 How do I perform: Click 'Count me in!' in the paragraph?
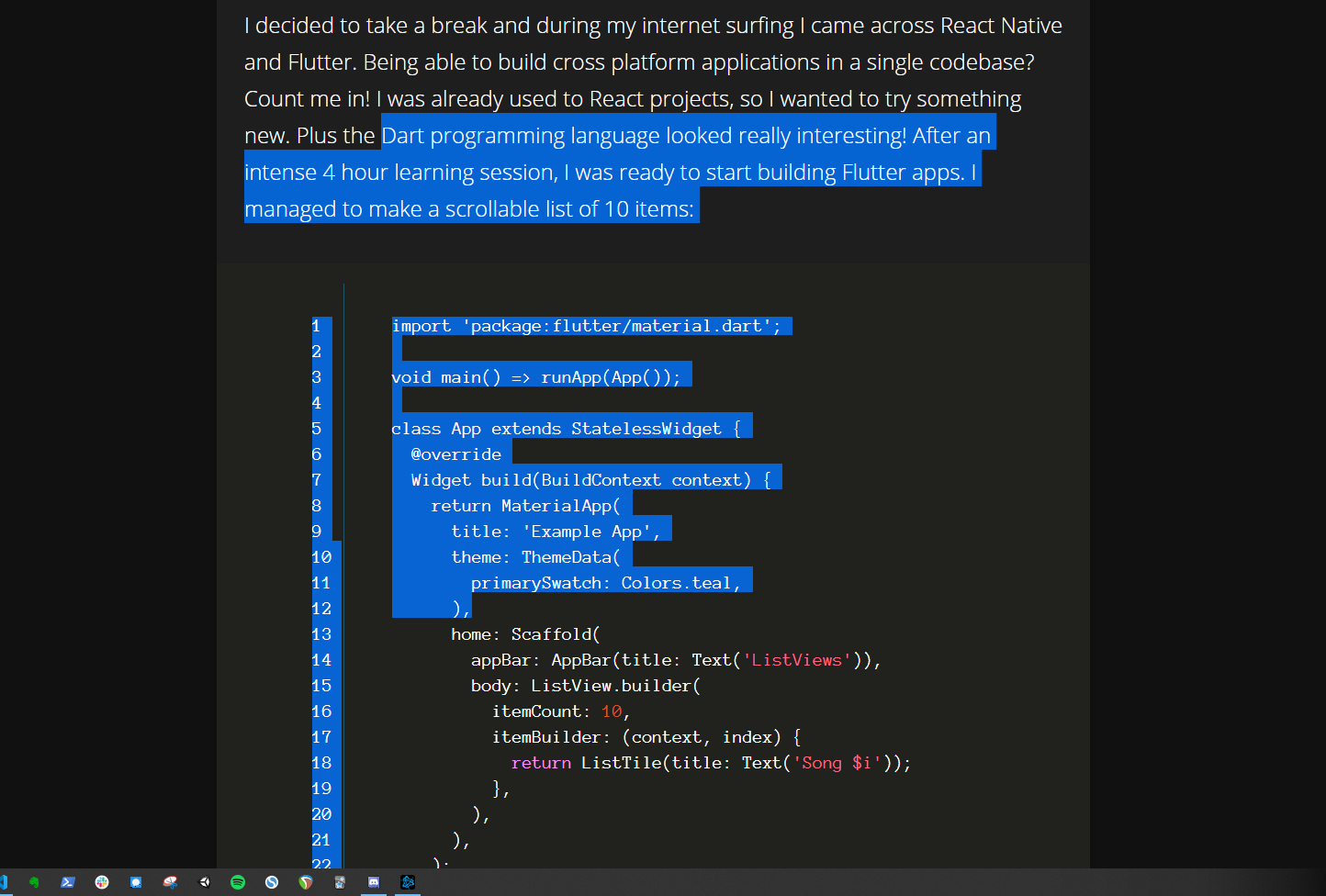307,99
